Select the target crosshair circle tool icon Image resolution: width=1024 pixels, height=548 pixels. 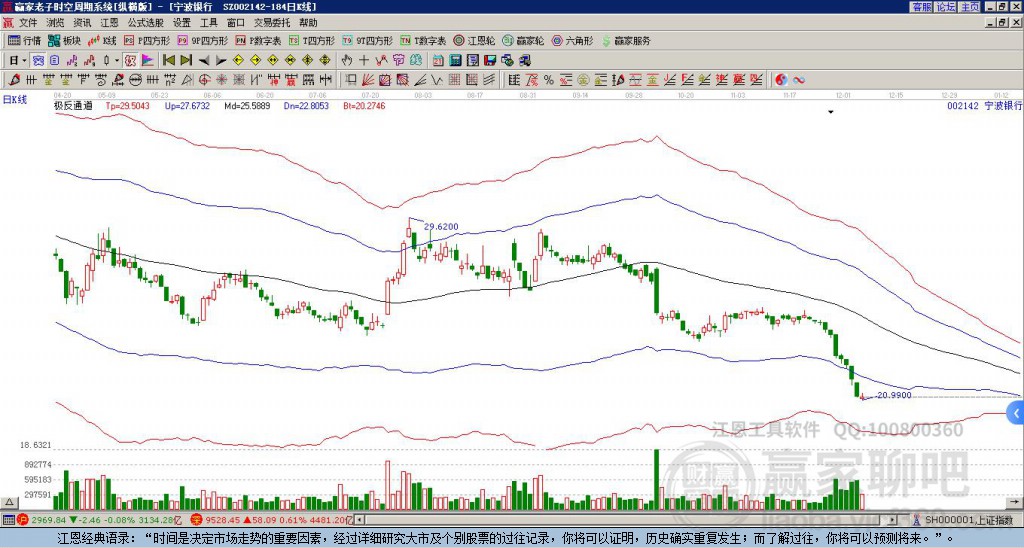[x=204, y=80]
